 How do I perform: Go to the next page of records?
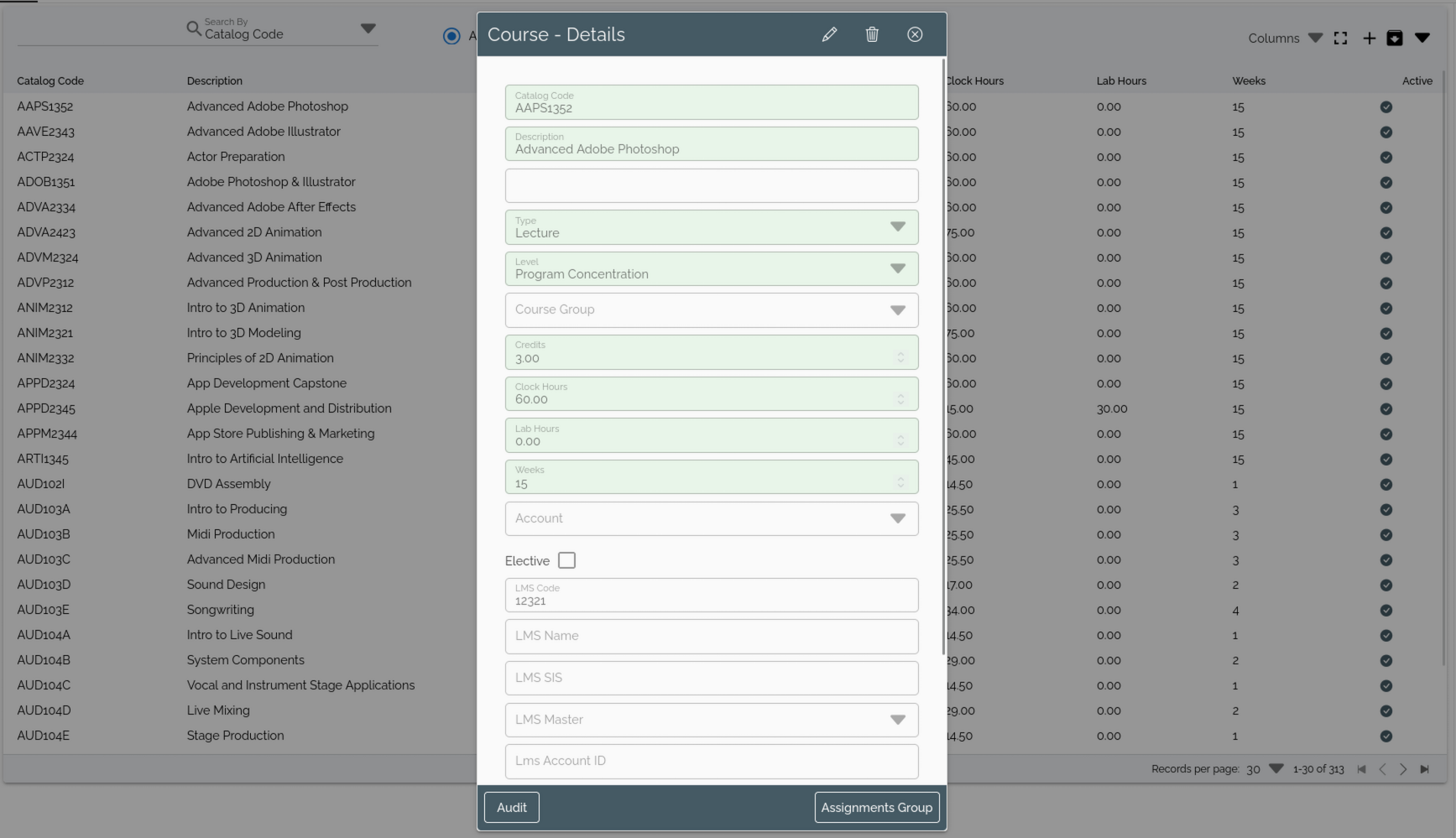(1403, 769)
